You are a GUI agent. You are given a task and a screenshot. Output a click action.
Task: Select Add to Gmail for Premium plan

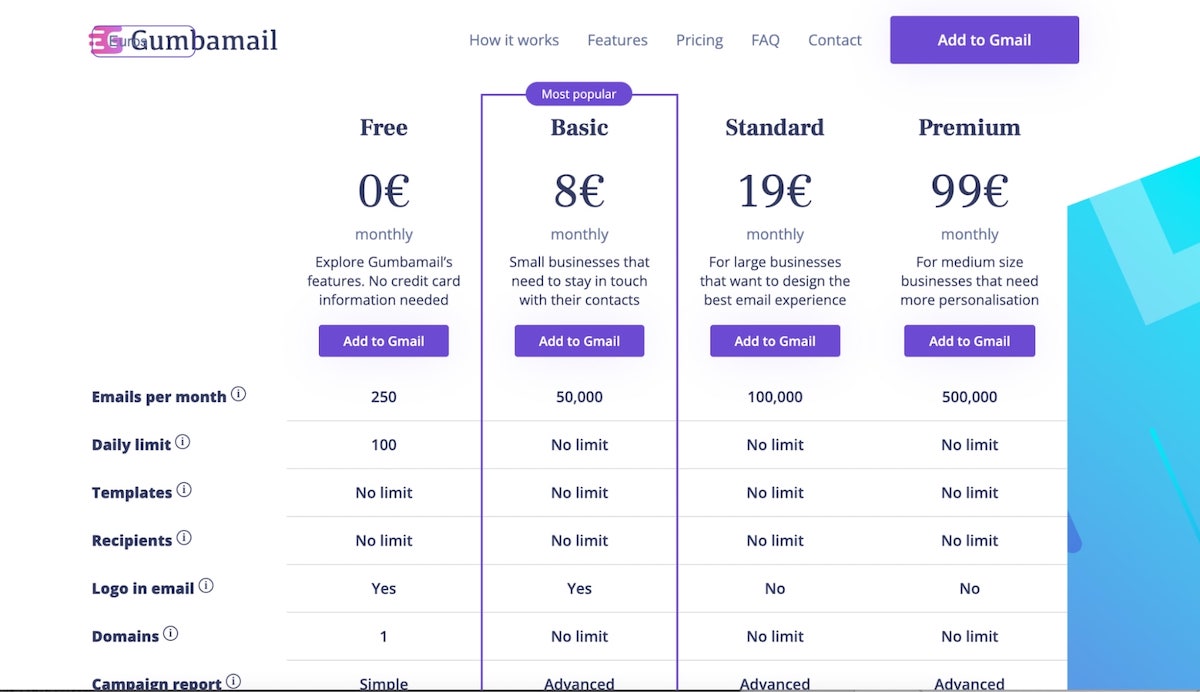click(970, 341)
